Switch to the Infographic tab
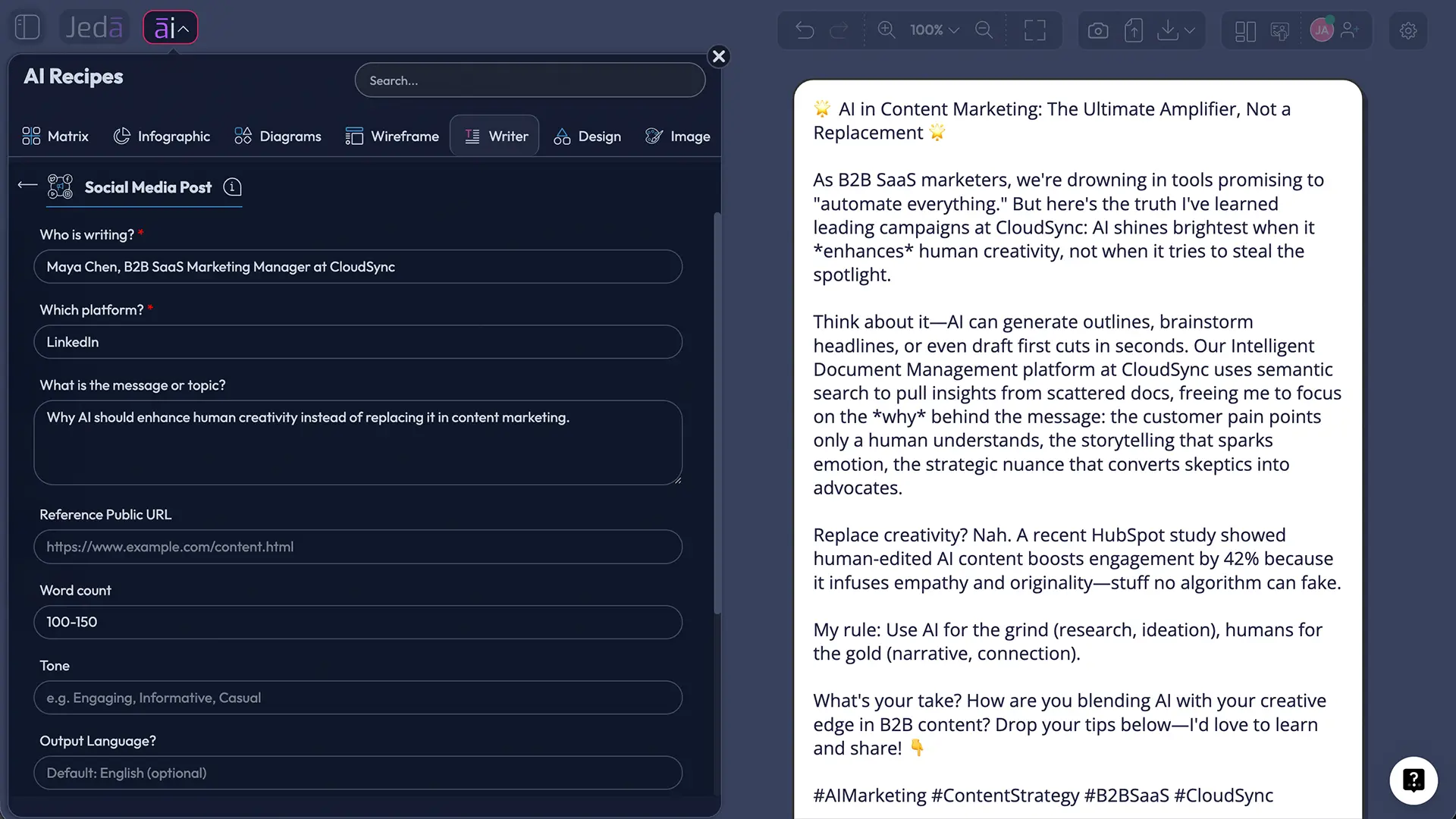This screenshot has height=819, width=1456. 162,136
